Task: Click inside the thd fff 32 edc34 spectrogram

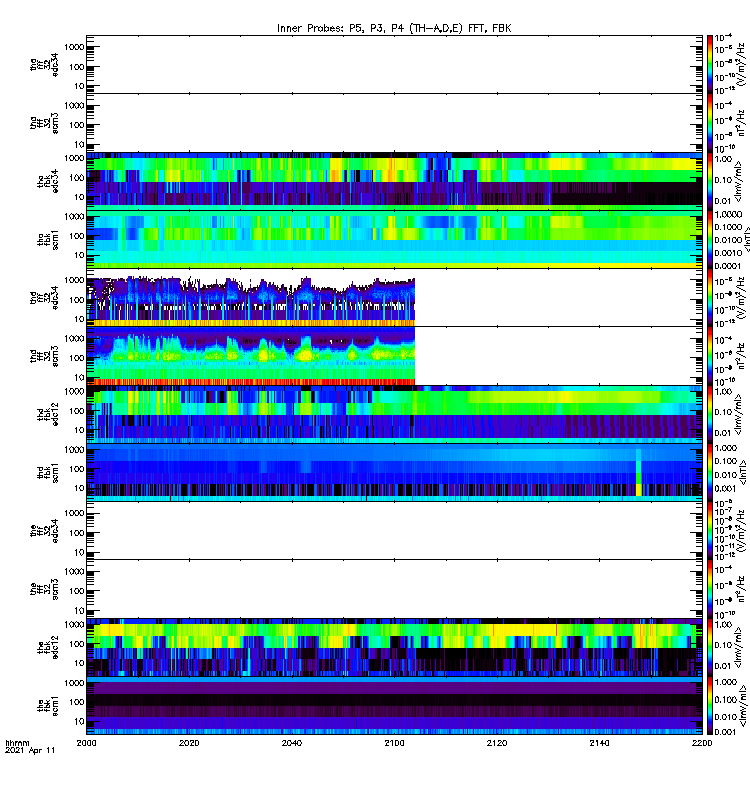Action: point(251,301)
